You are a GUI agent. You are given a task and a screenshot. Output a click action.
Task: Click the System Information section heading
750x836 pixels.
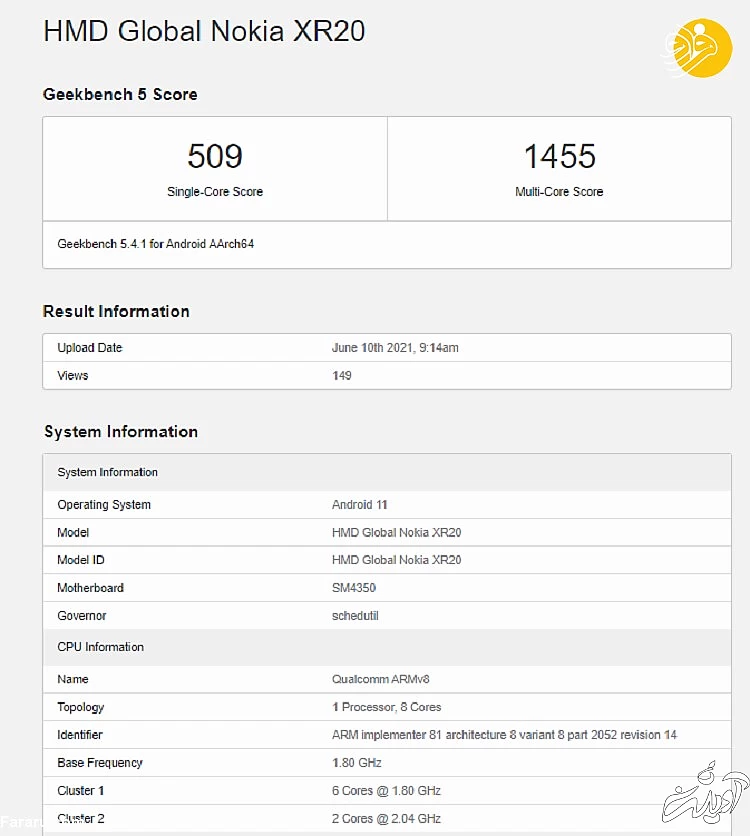point(121,432)
